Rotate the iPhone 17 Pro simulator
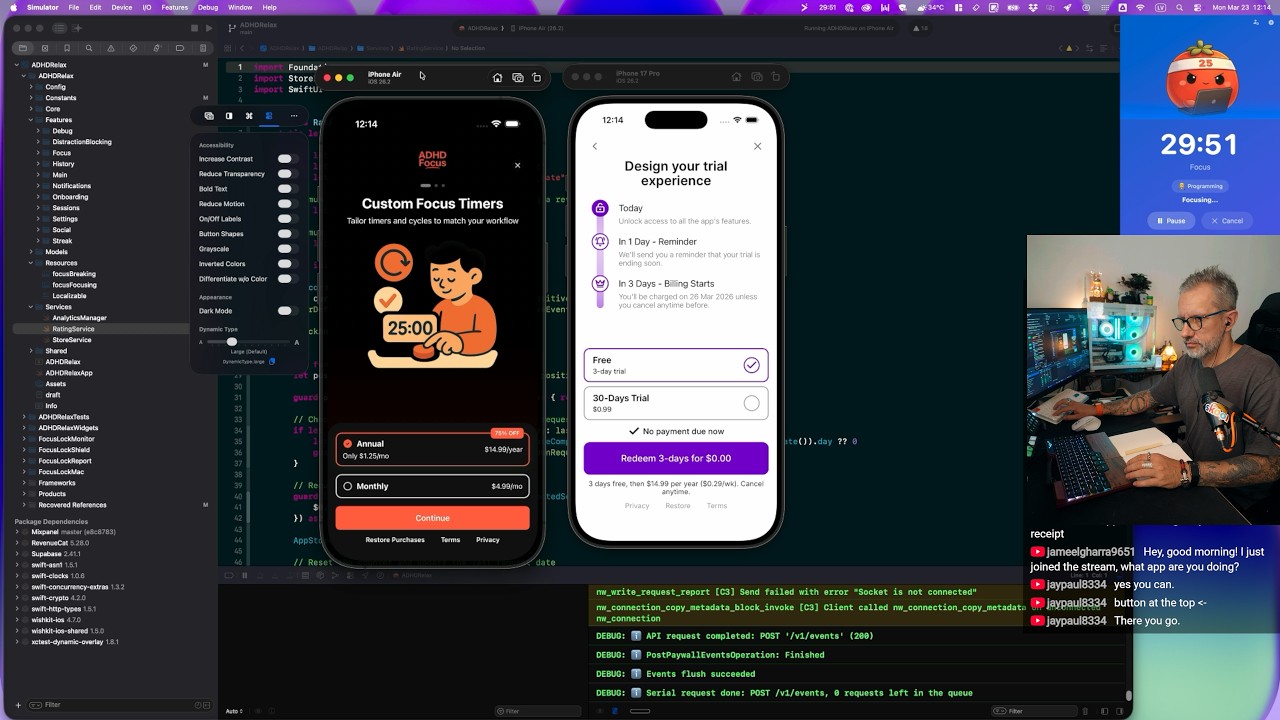Image resolution: width=1280 pixels, height=720 pixels. click(x=776, y=77)
